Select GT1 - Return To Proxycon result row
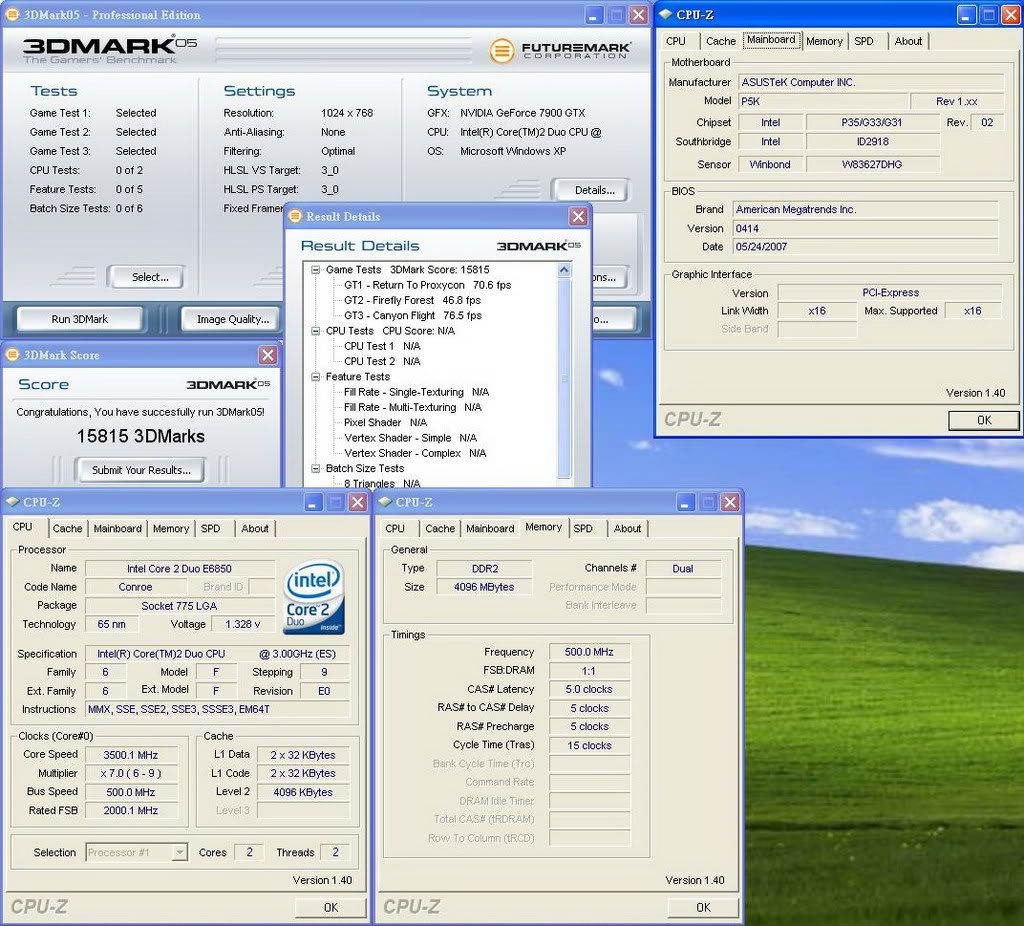This screenshot has height=926, width=1024. [x=428, y=285]
